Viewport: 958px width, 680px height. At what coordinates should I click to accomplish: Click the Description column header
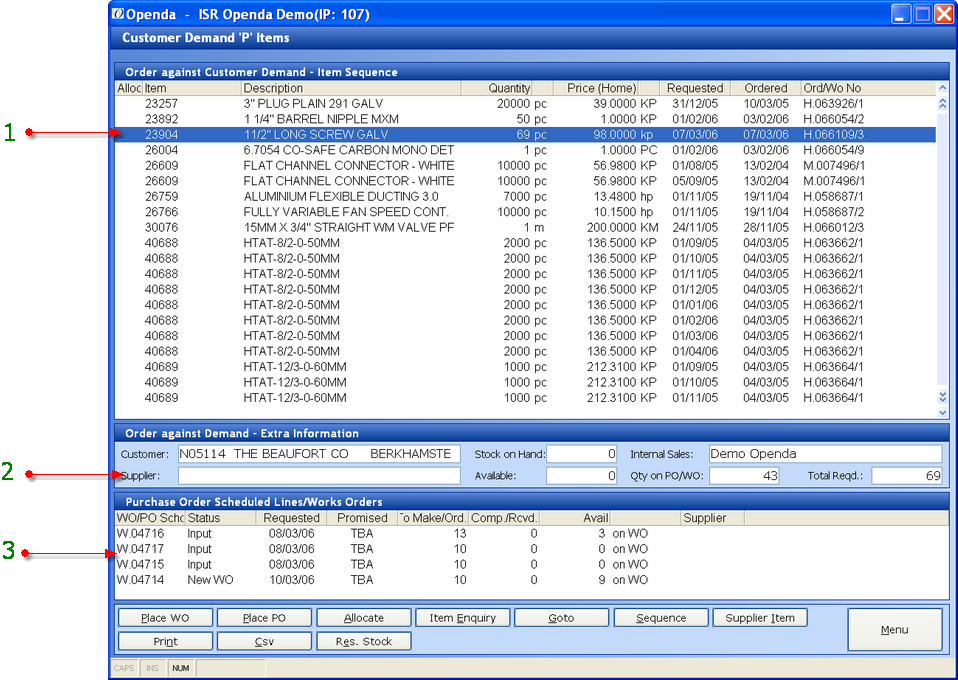351,88
